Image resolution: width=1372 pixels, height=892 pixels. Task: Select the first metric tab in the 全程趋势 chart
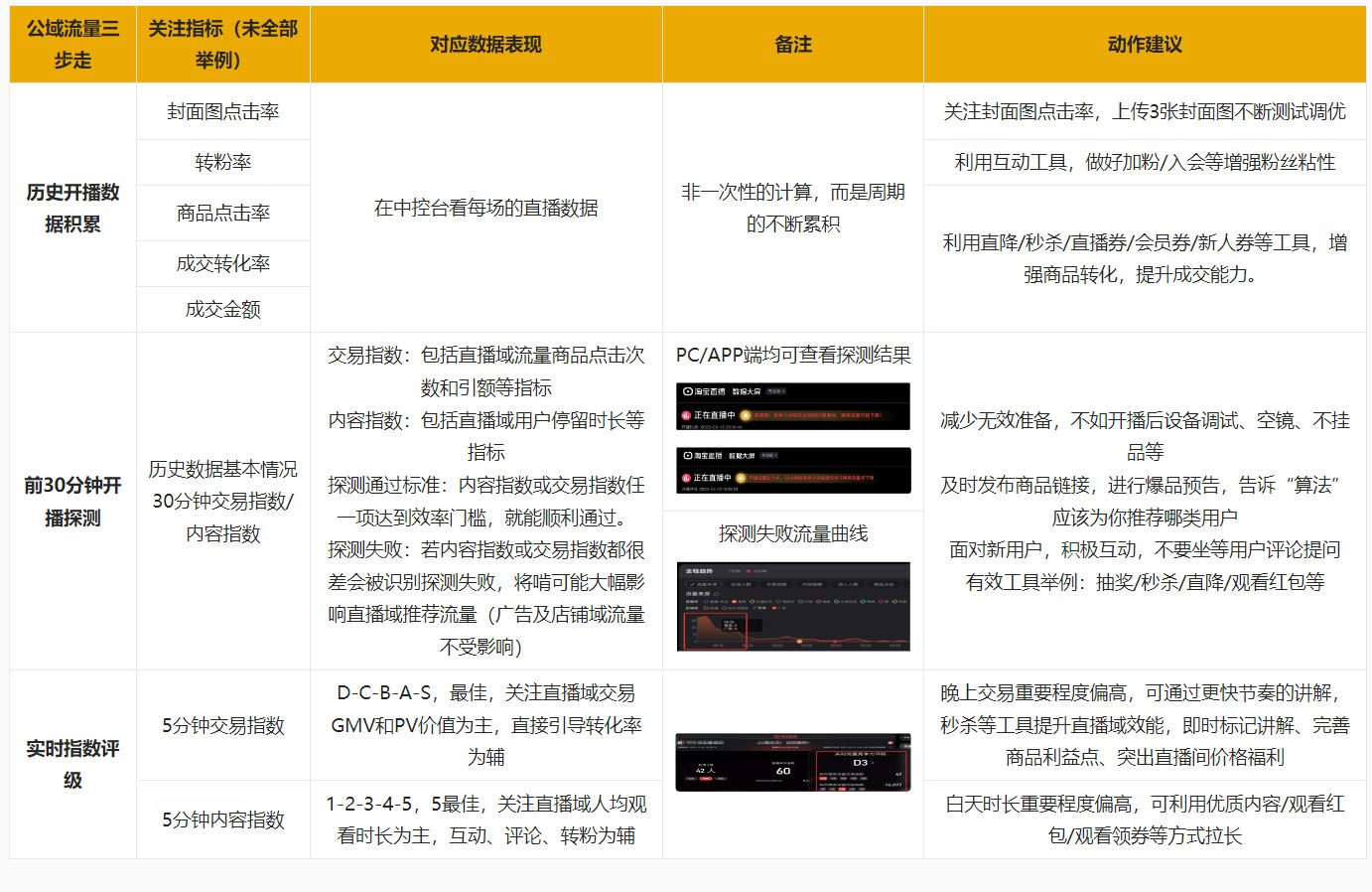(x=704, y=584)
